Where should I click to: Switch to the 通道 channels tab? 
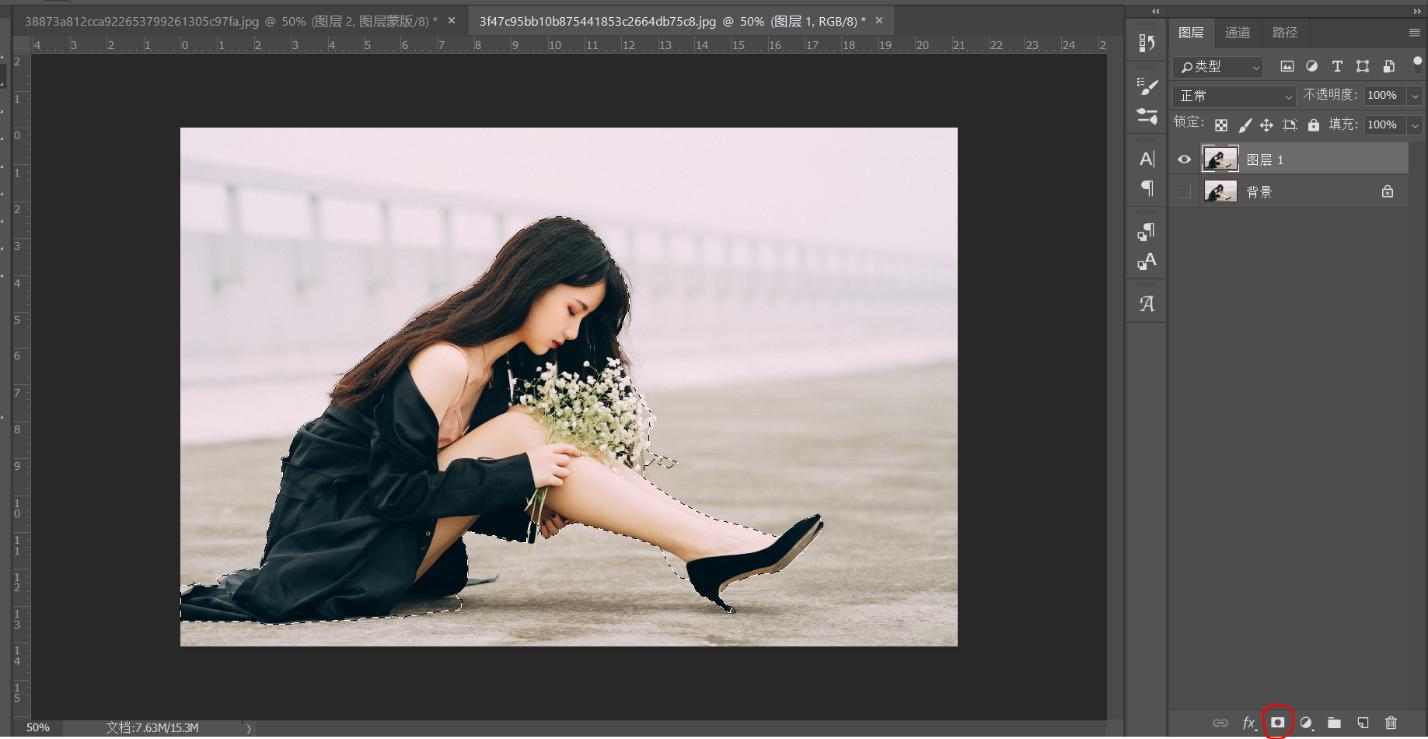point(1236,32)
